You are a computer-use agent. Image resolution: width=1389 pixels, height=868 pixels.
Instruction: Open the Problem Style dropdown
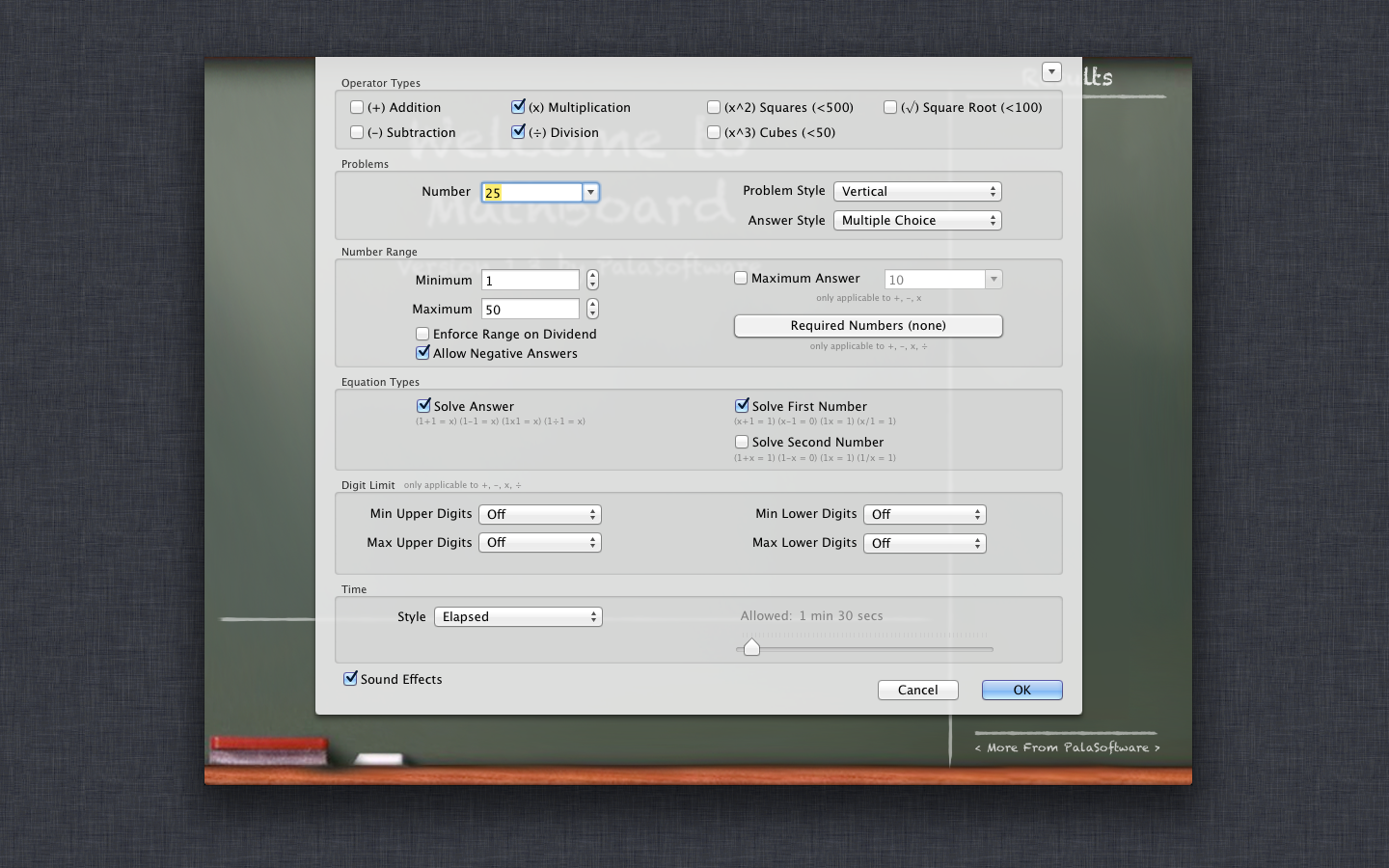coord(917,191)
